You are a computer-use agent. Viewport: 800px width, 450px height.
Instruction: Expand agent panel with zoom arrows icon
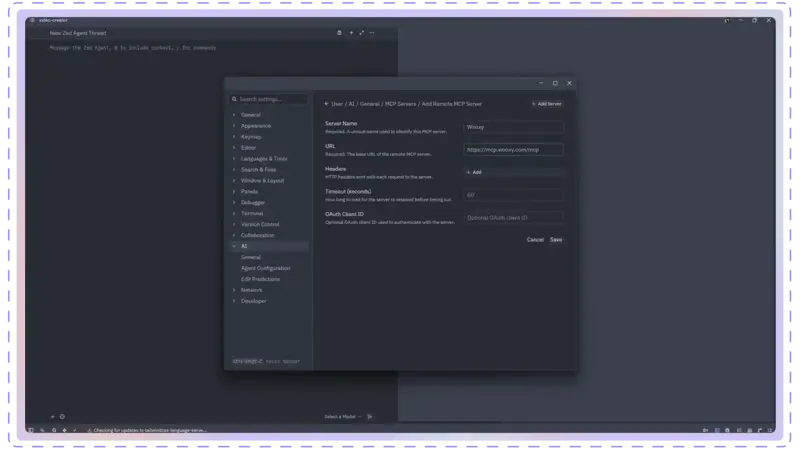[x=362, y=33]
